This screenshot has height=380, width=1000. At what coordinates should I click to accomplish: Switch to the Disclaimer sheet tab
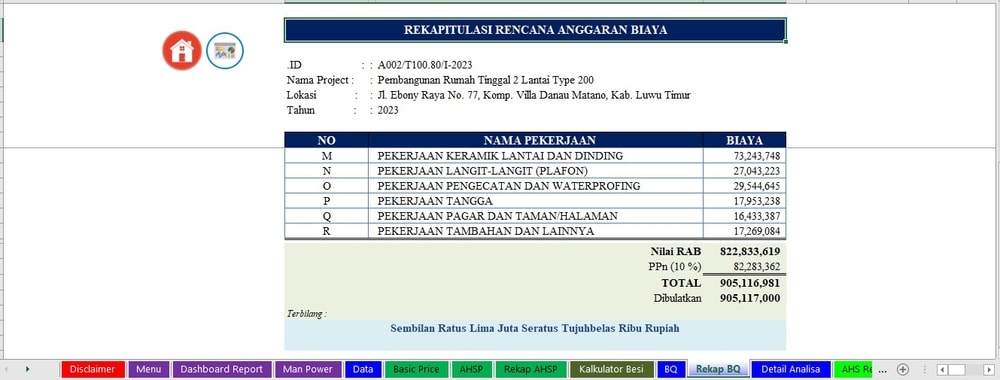pos(92,369)
